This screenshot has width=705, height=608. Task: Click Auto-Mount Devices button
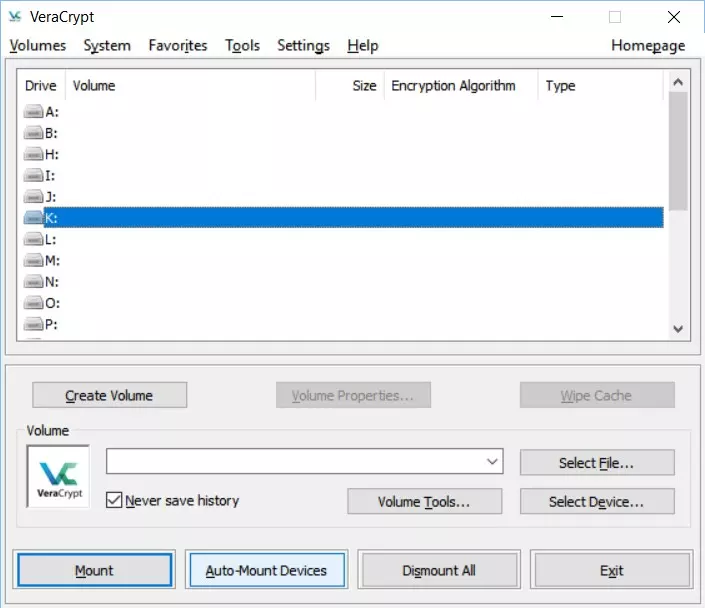coord(267,570)
